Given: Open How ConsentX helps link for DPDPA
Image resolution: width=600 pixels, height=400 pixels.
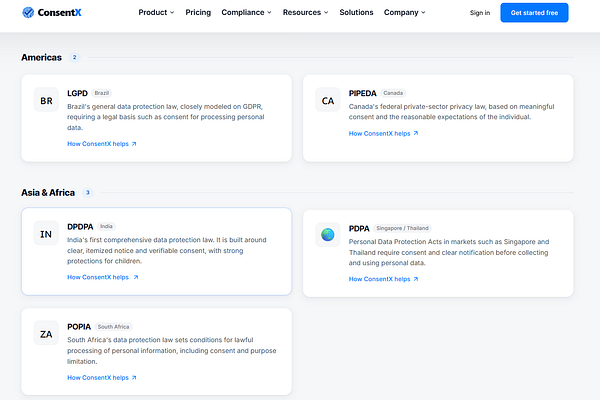Looking at the screenshot, I should [103, 277].
